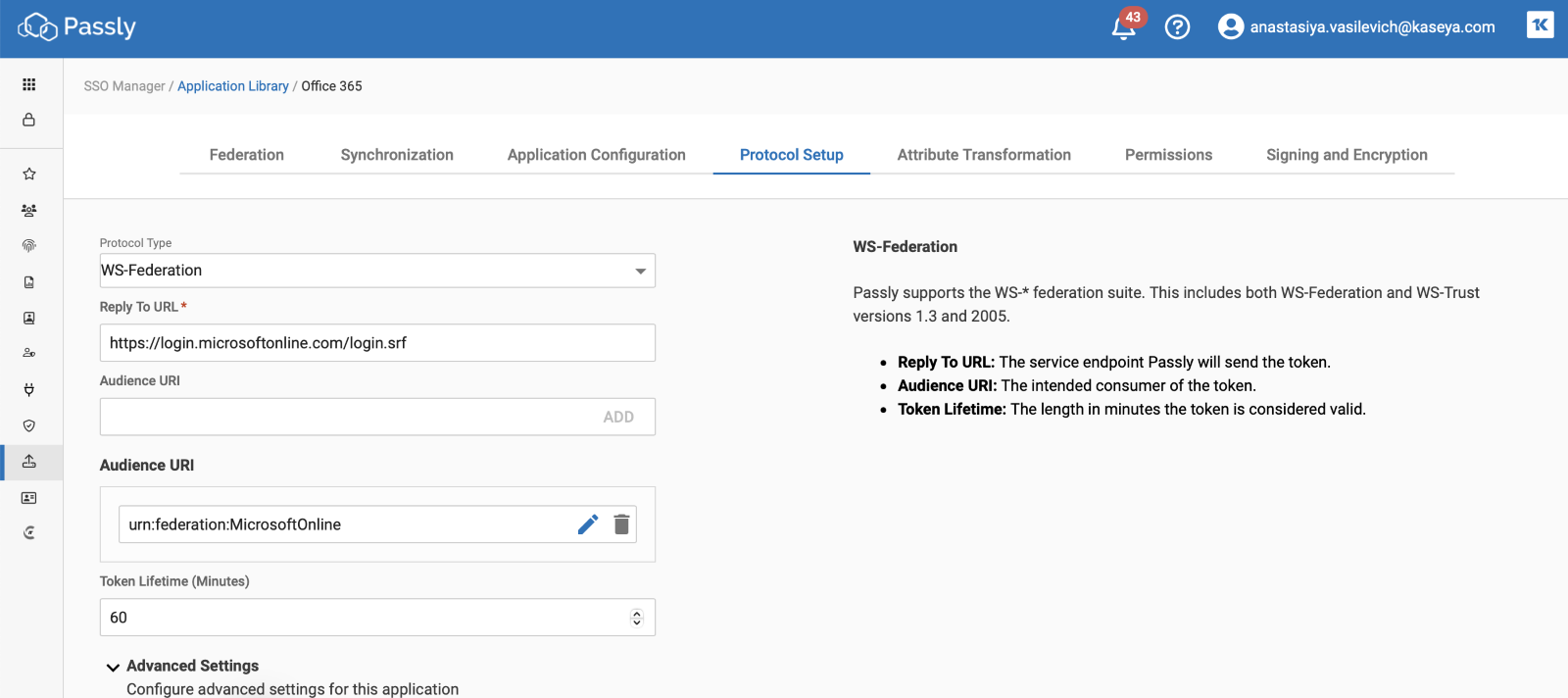Viewport: 1568px width, 698px height.
Task: Open the Signing and Encryption tab
Action: [1347, 155]
